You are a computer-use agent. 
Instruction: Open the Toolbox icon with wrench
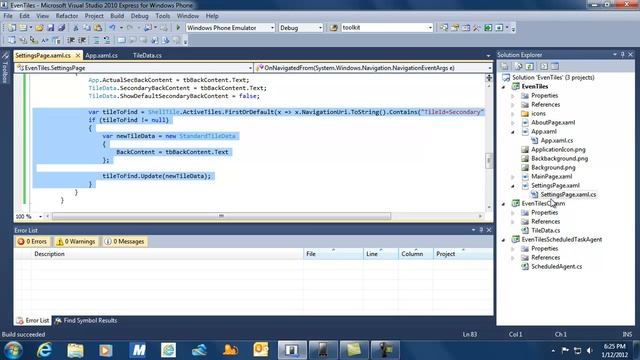[477, 28]
